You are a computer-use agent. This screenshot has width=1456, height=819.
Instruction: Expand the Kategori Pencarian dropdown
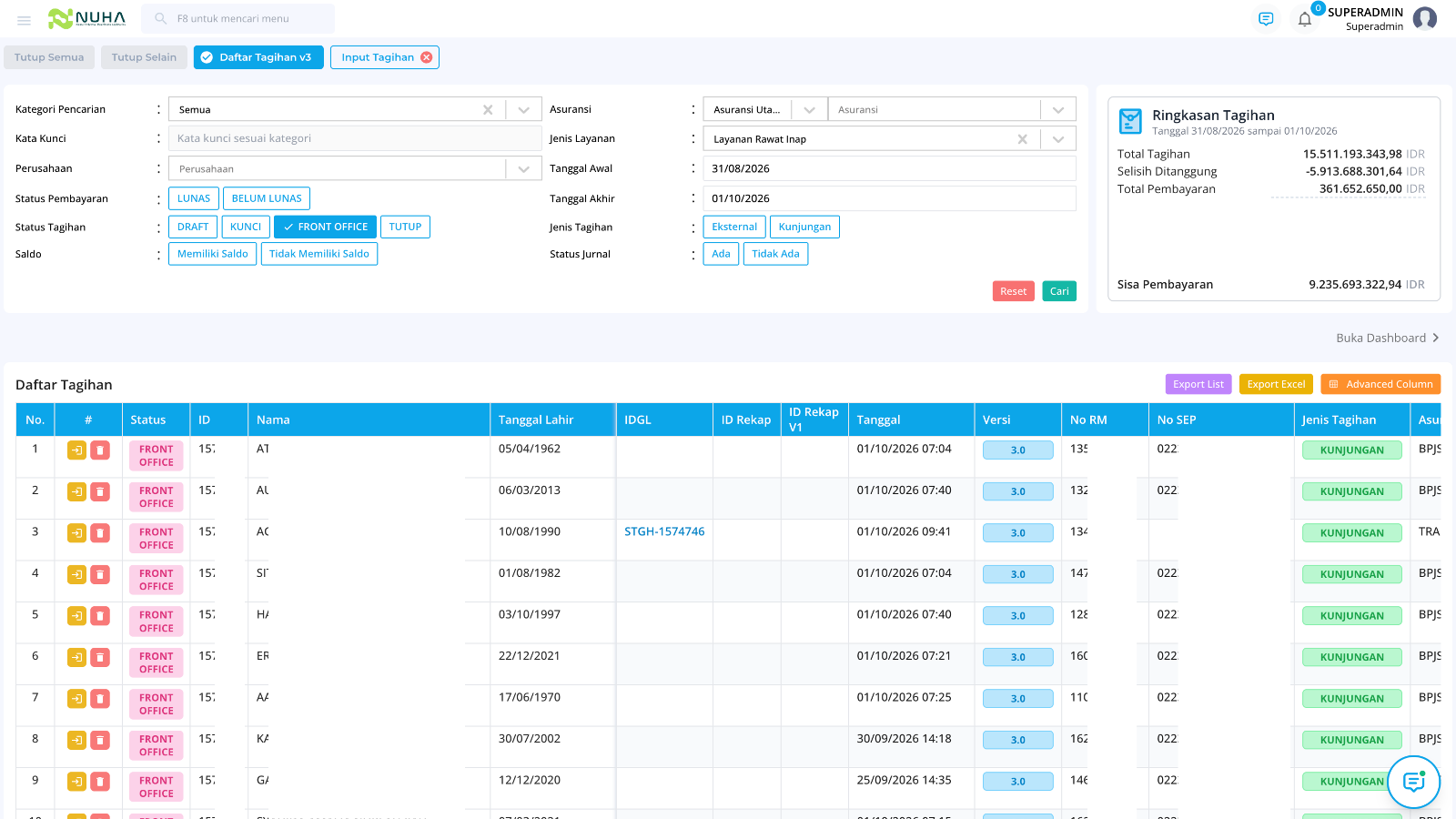524,110
